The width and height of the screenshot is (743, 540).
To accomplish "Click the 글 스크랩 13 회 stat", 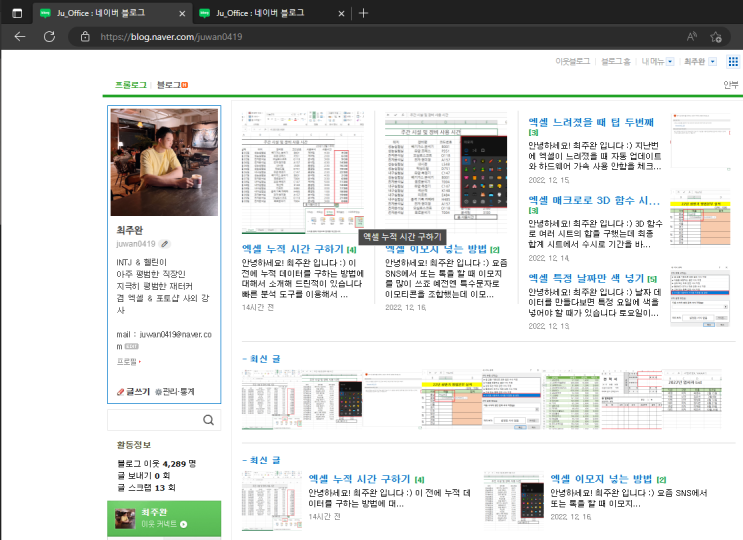I will pyautogui.click(x=146, y=487).
